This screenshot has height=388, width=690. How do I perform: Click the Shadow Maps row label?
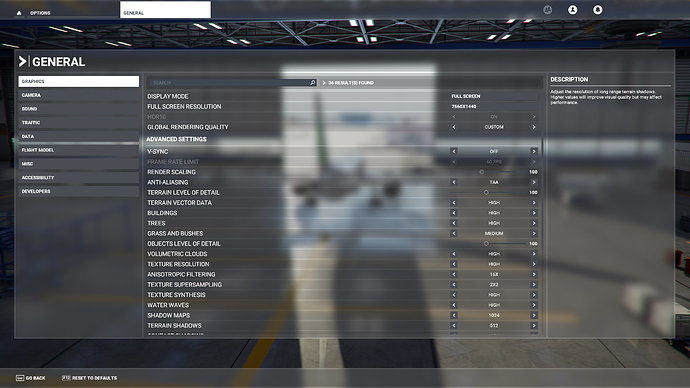(169, 315)
